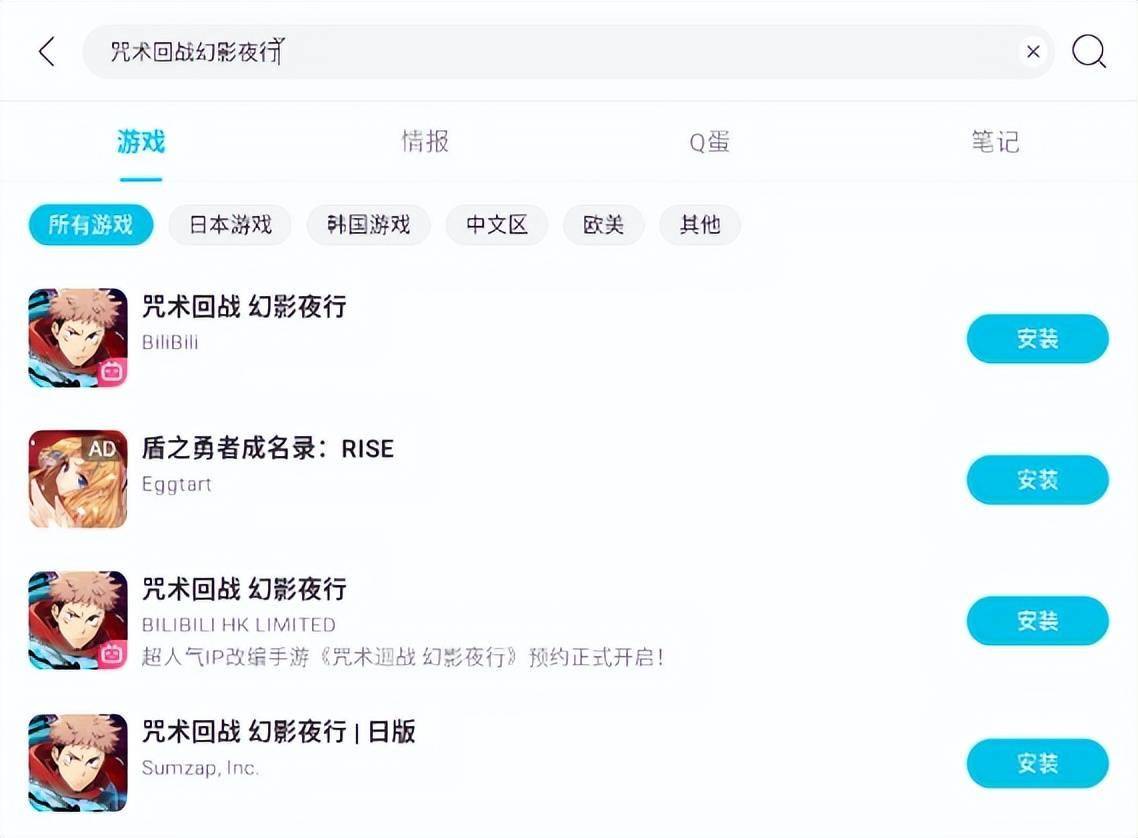Image resolution: width=1138 pixels, height=838 pixels.
Task: Open 盾之勇者成名录 RISE ad game icon
Action: 78,479
